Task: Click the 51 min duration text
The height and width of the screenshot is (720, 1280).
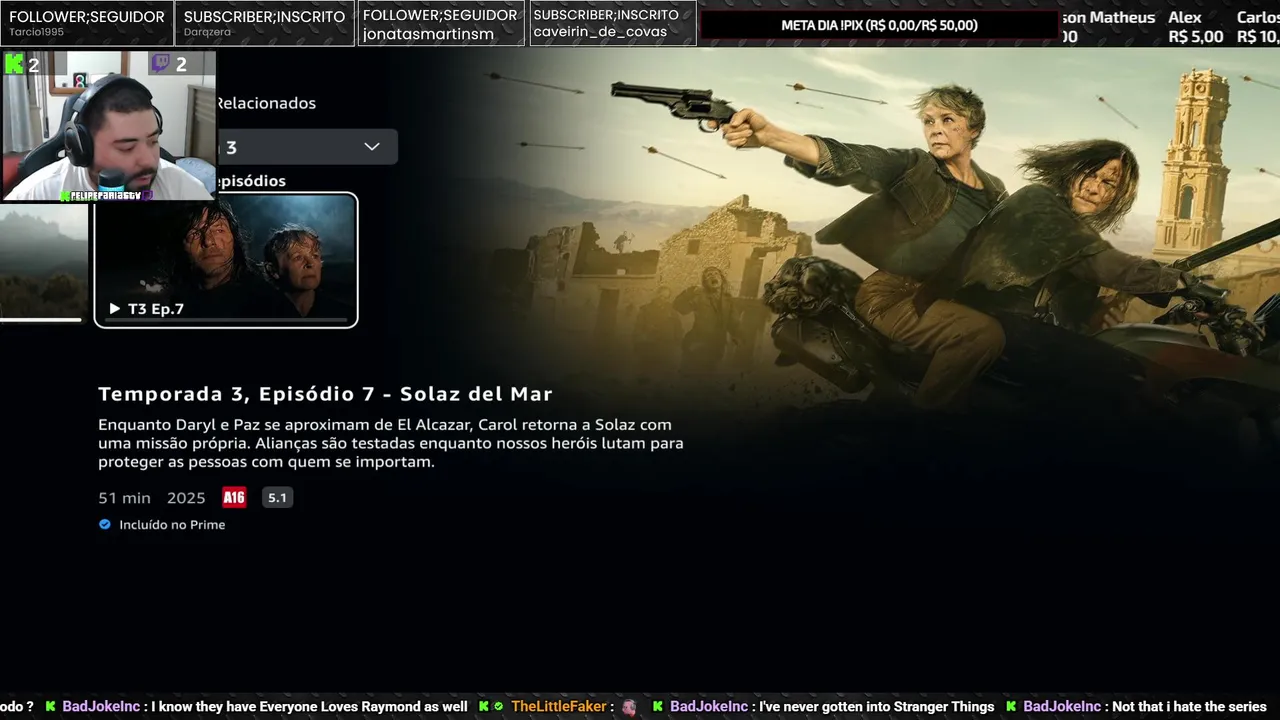Action: [x=124, y=497]
